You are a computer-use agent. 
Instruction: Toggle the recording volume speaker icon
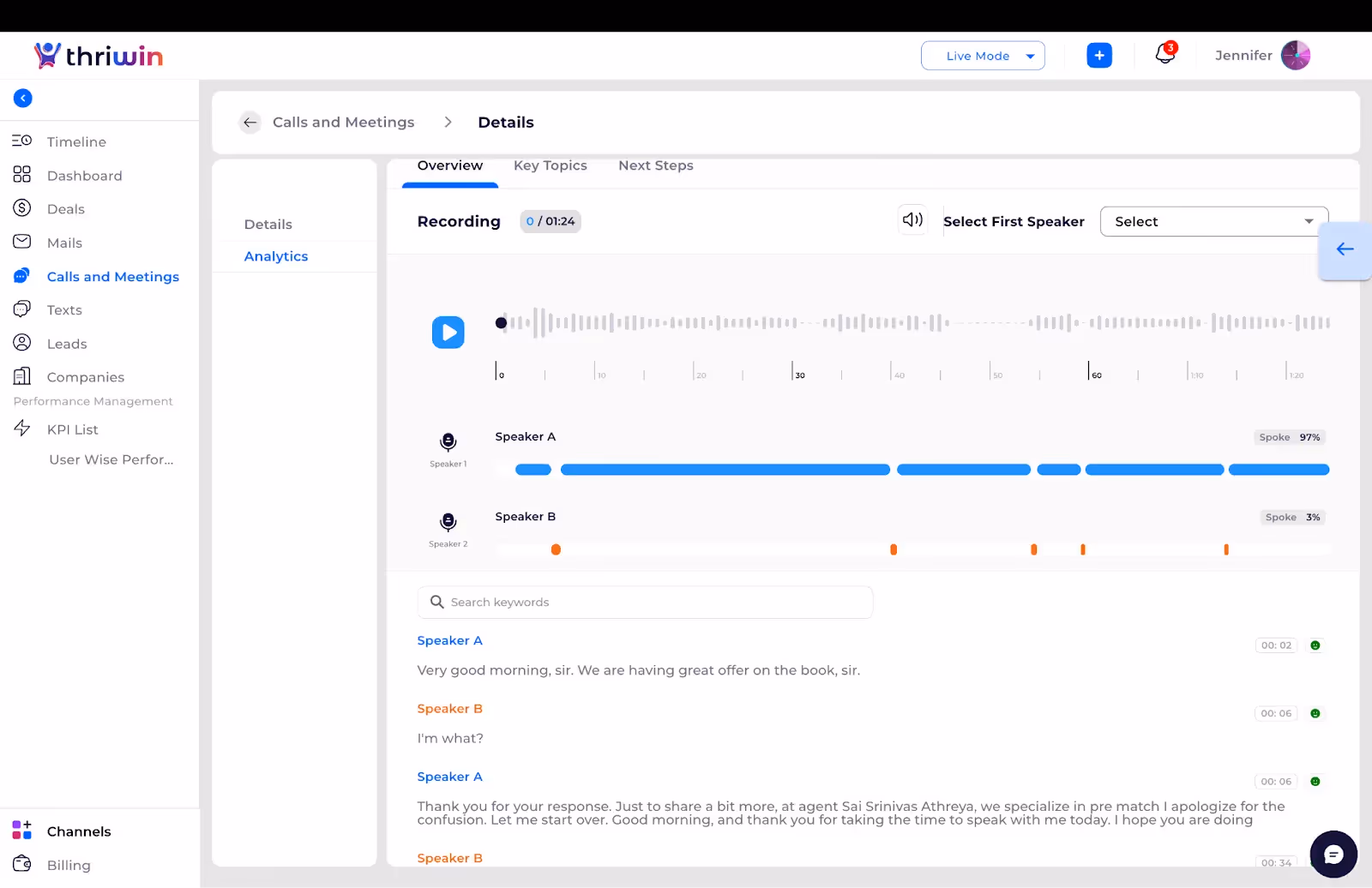tap(912, 220)
